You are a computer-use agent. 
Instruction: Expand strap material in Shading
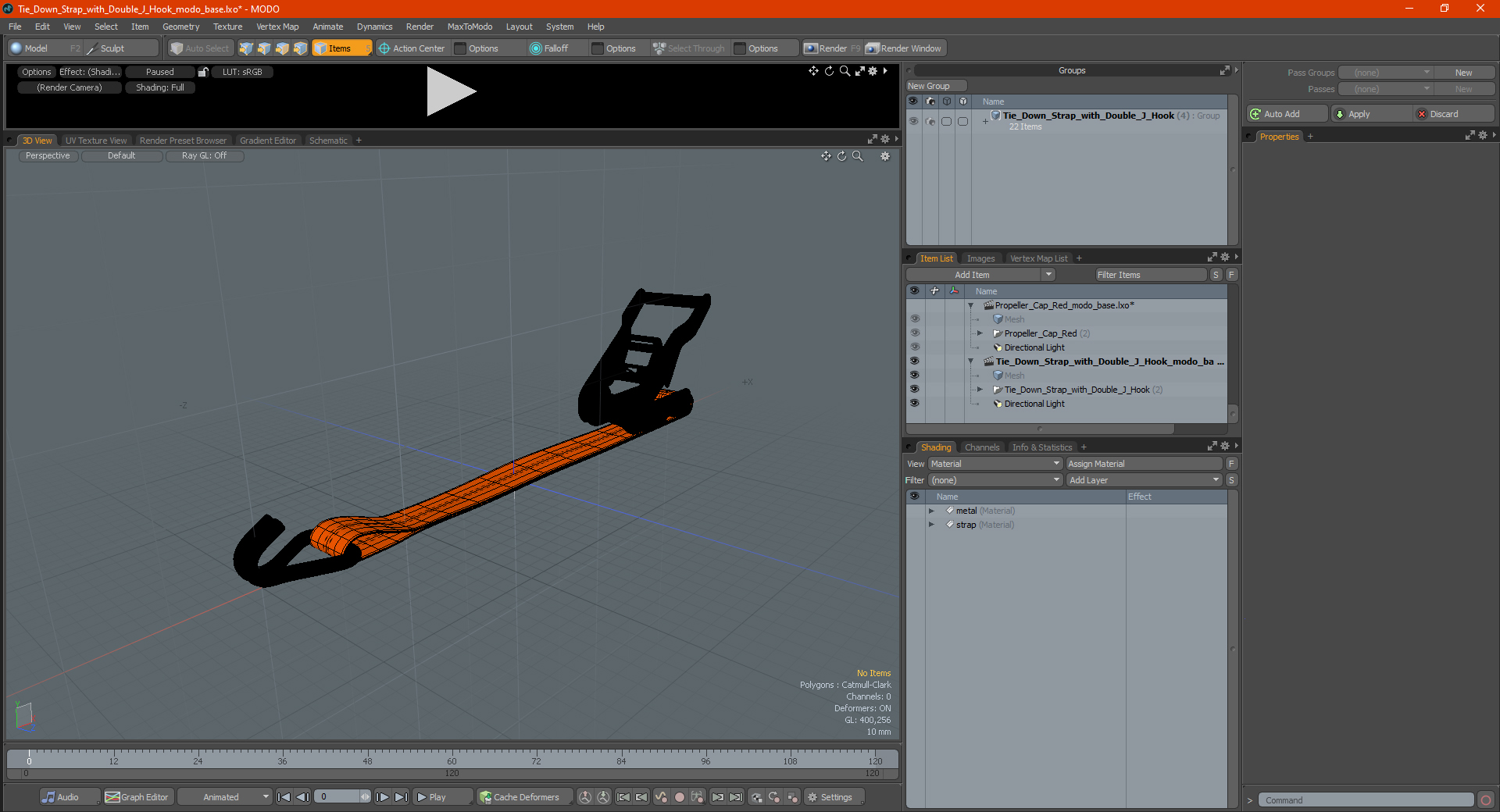pyautogui.click(x=931, y=525)
